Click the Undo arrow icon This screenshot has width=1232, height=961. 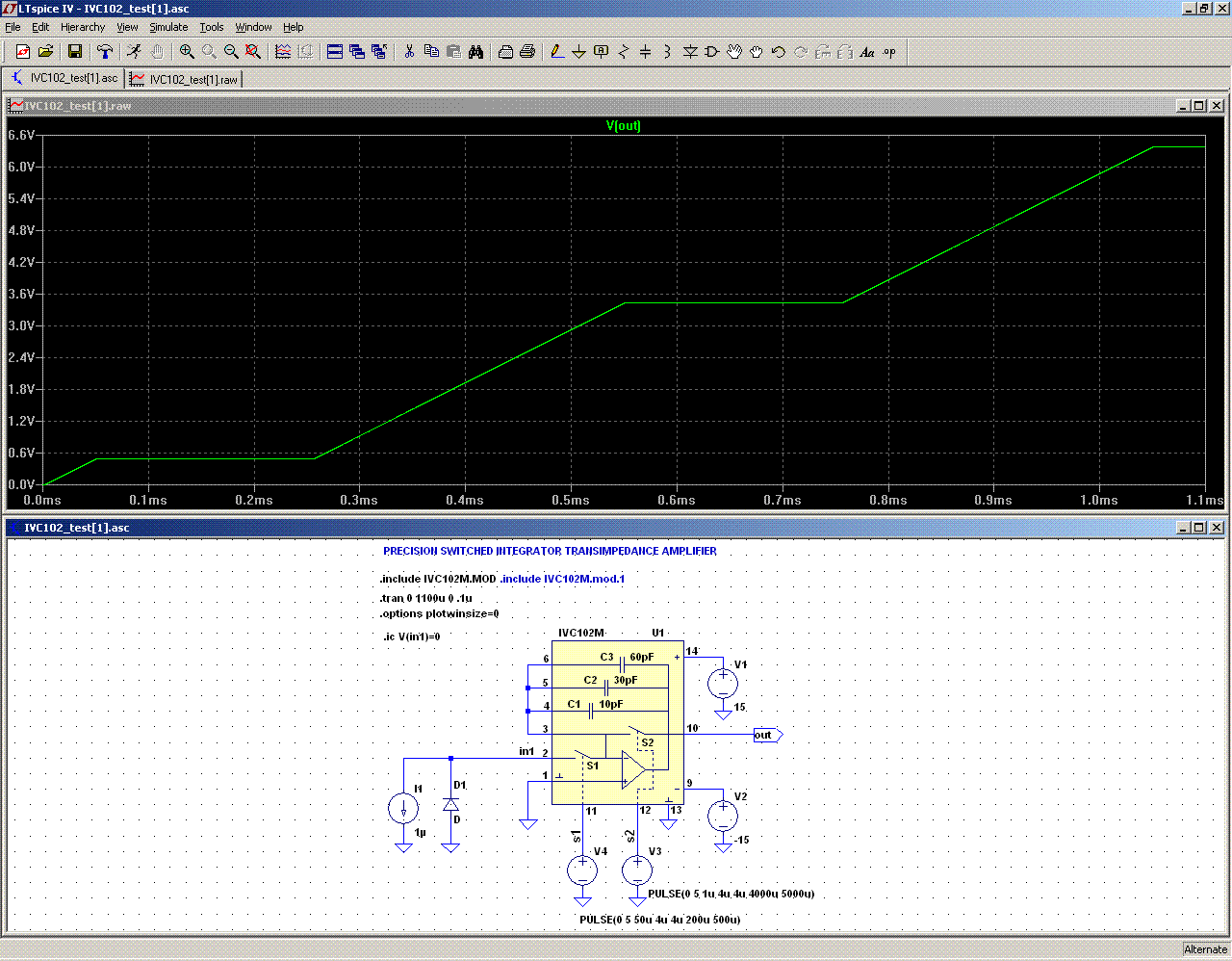(x=779, y=52)
